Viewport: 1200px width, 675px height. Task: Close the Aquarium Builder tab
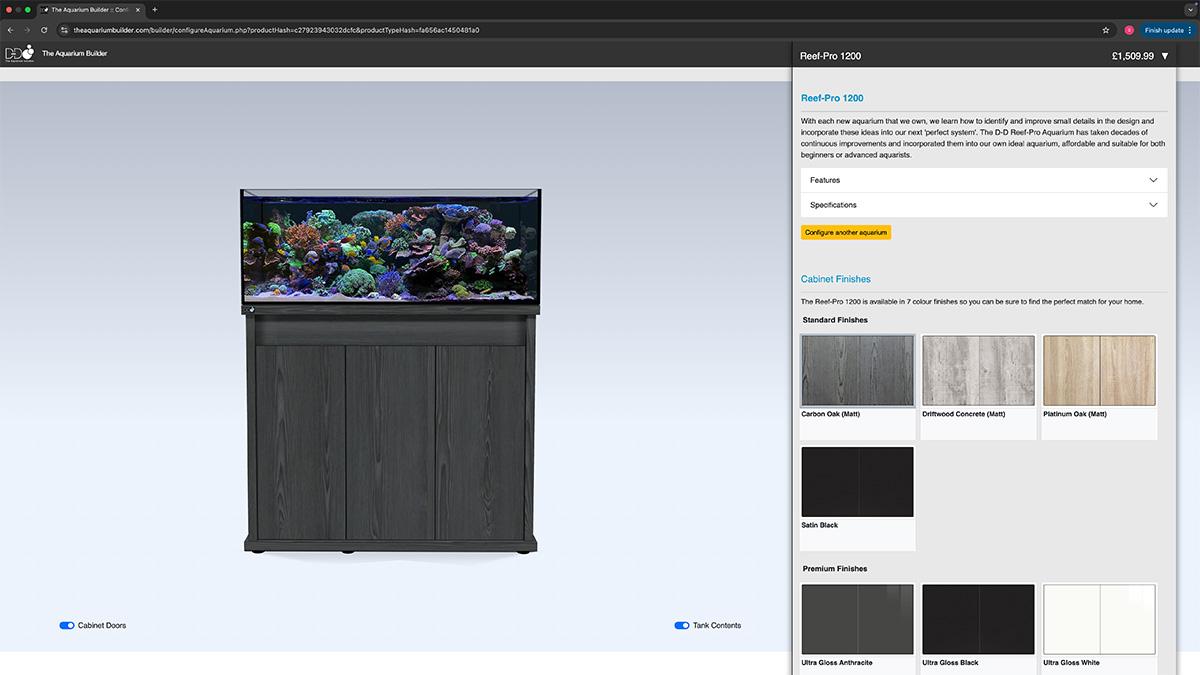pyautogui.click(x=139, y=9)
